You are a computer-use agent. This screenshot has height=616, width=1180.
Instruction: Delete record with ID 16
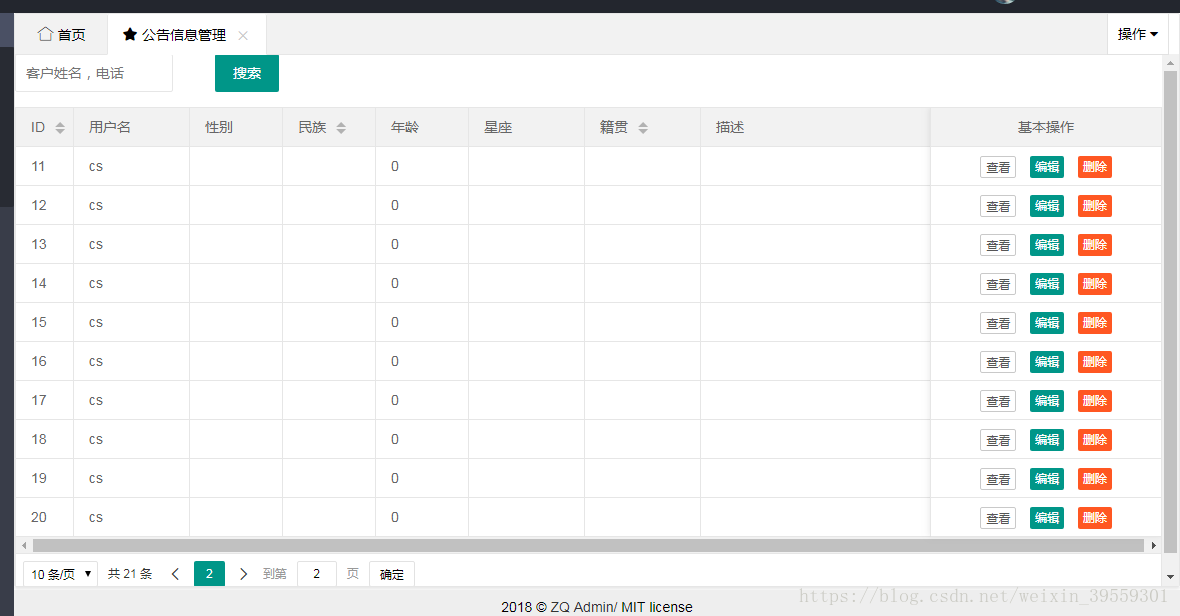pyautogui.click(x=1095, y=363)
